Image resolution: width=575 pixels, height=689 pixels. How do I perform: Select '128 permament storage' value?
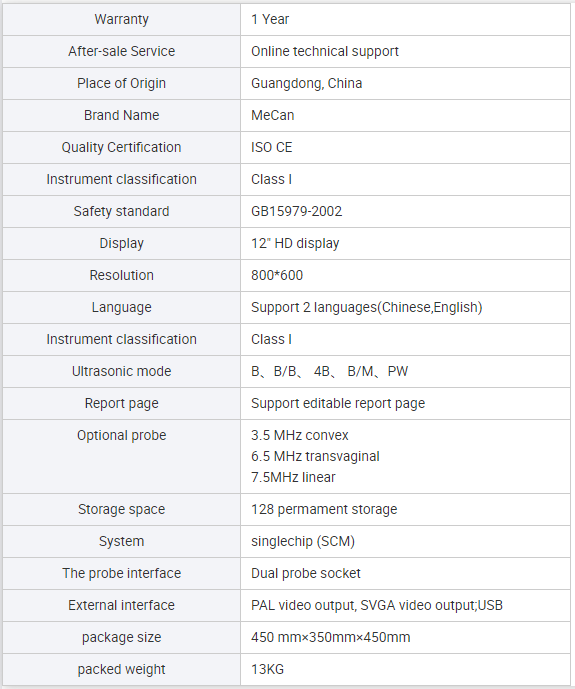pyautogui.click(x=324, y=509)
